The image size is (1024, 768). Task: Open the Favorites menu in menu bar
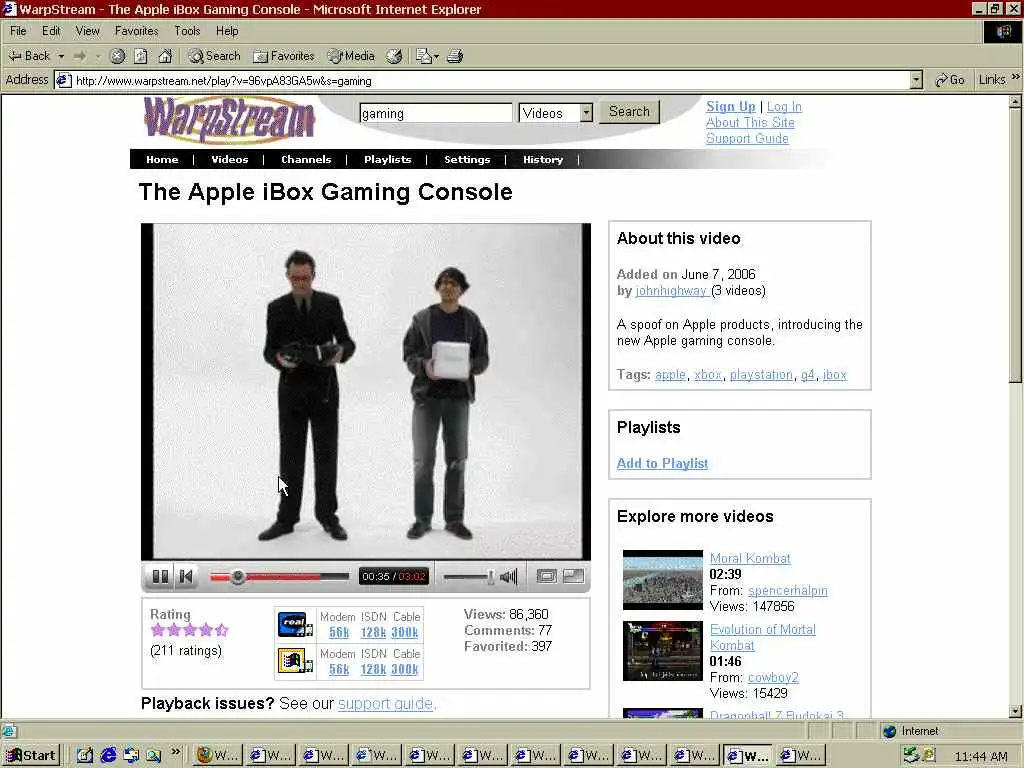136,31
